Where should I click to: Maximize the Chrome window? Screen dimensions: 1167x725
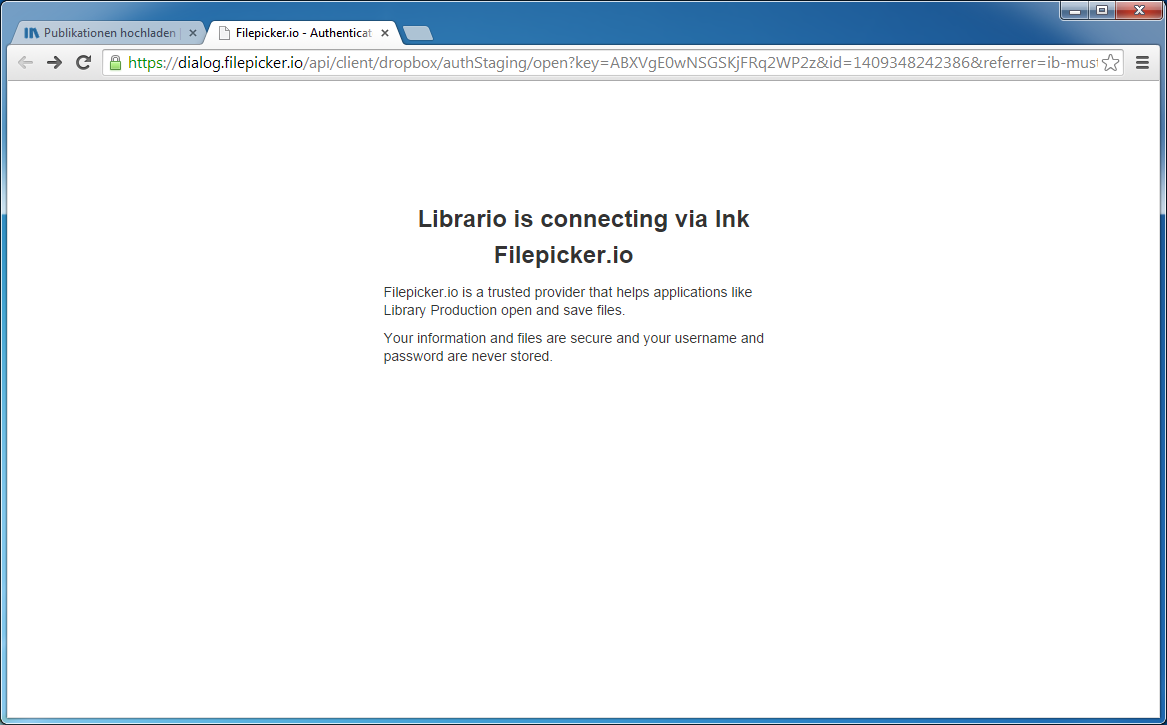(1102, 10)
